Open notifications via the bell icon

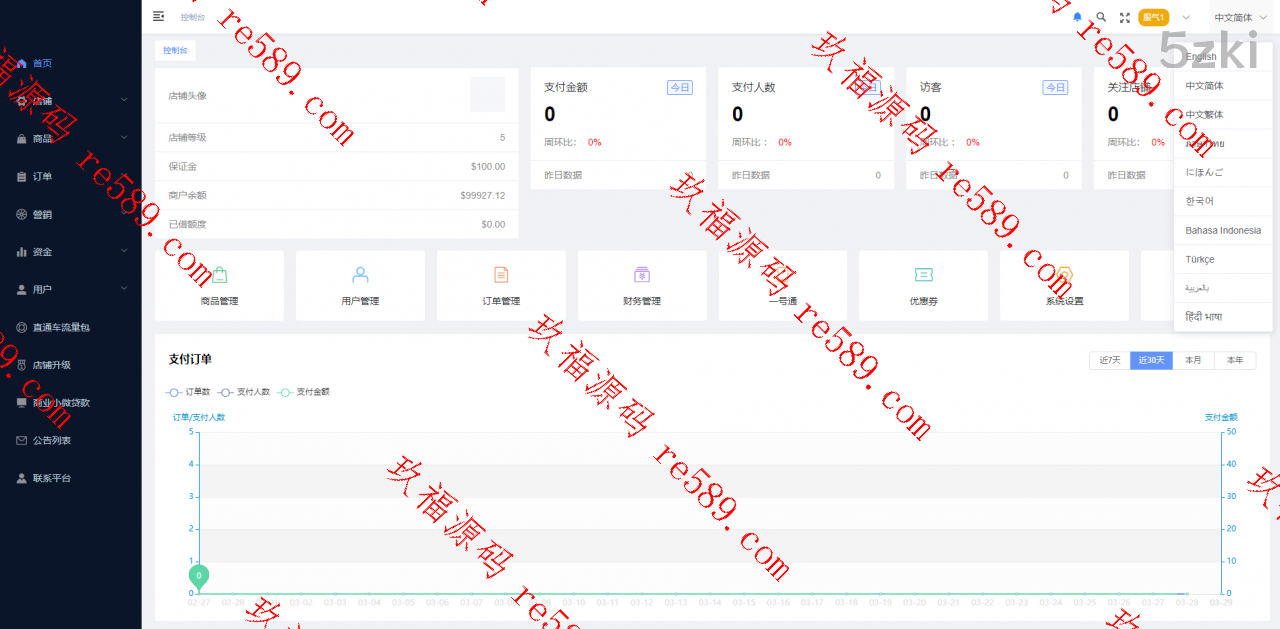click(x=1077, y=17)
